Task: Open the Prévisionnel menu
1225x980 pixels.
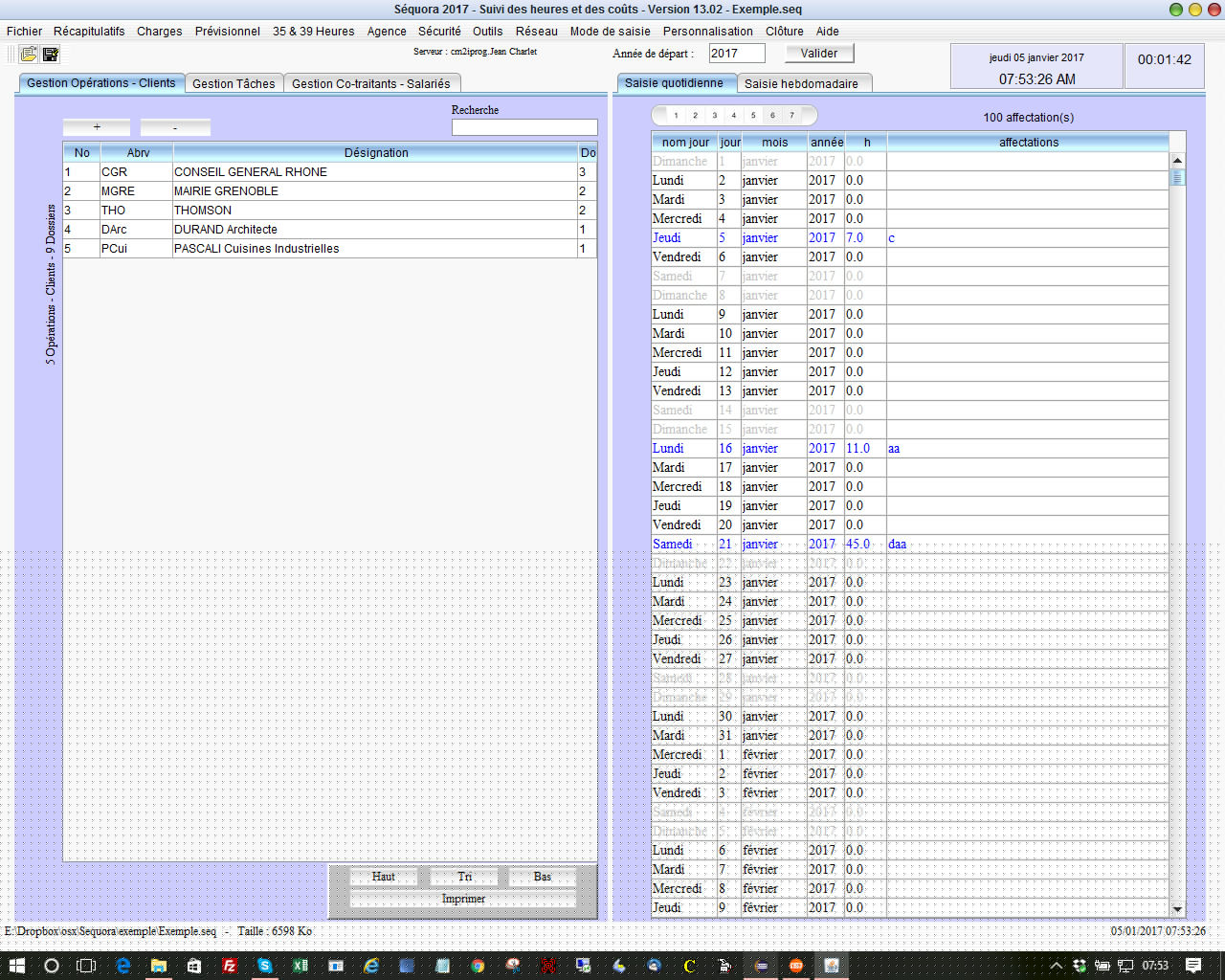Action: pos(227,32)
